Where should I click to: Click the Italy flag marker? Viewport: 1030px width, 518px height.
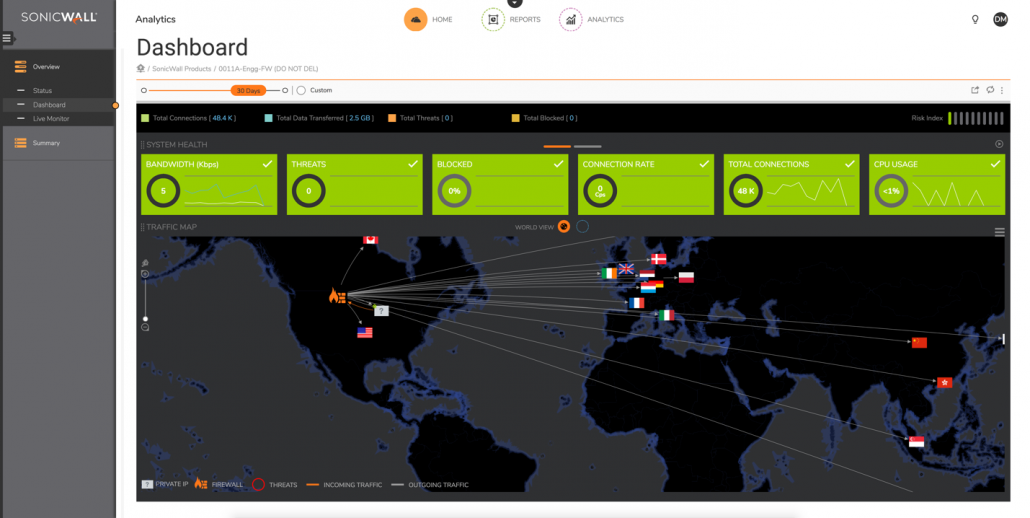tap(667, 315)
